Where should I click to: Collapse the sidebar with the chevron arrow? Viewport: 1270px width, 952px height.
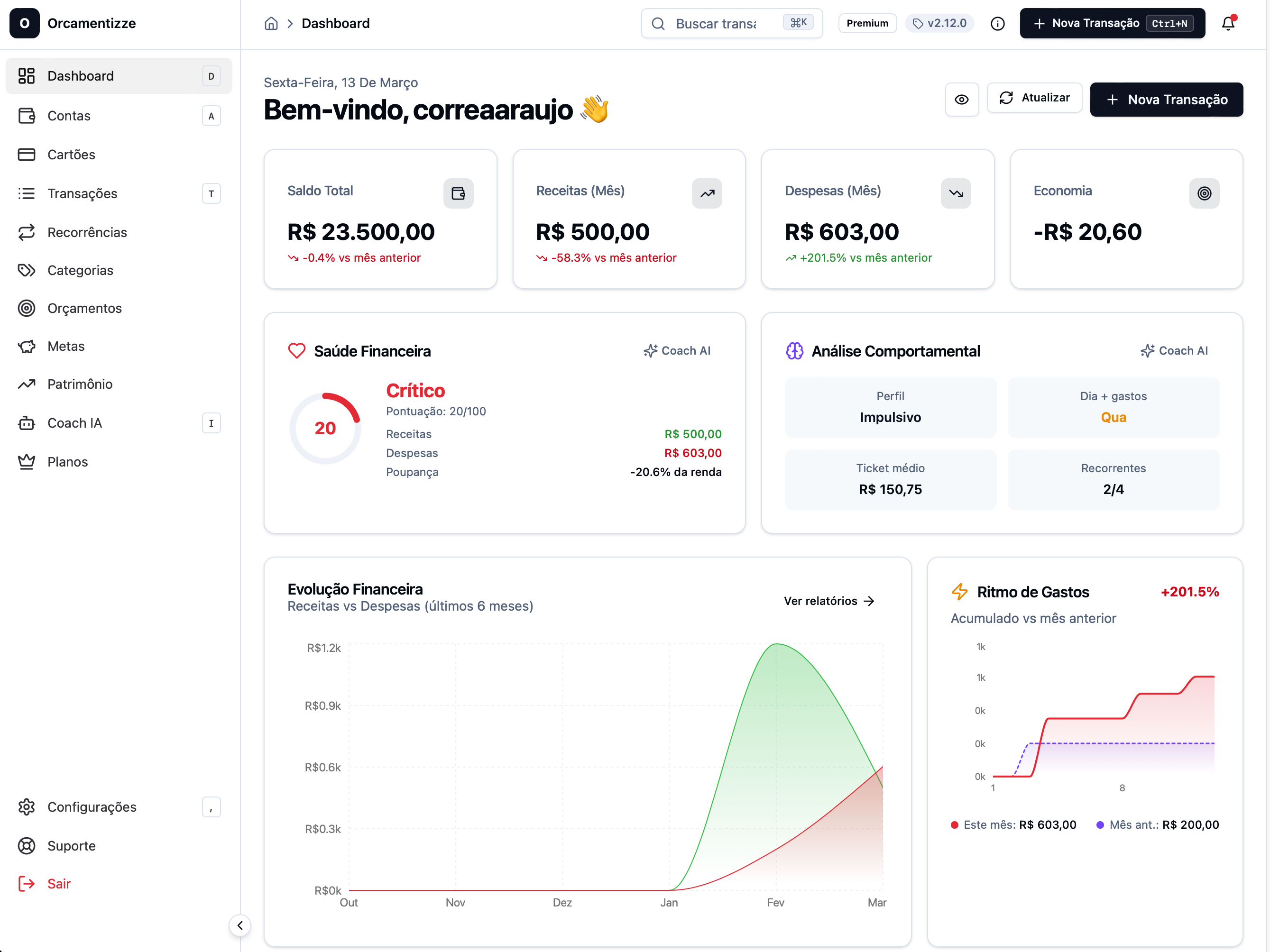coord(240,925)
